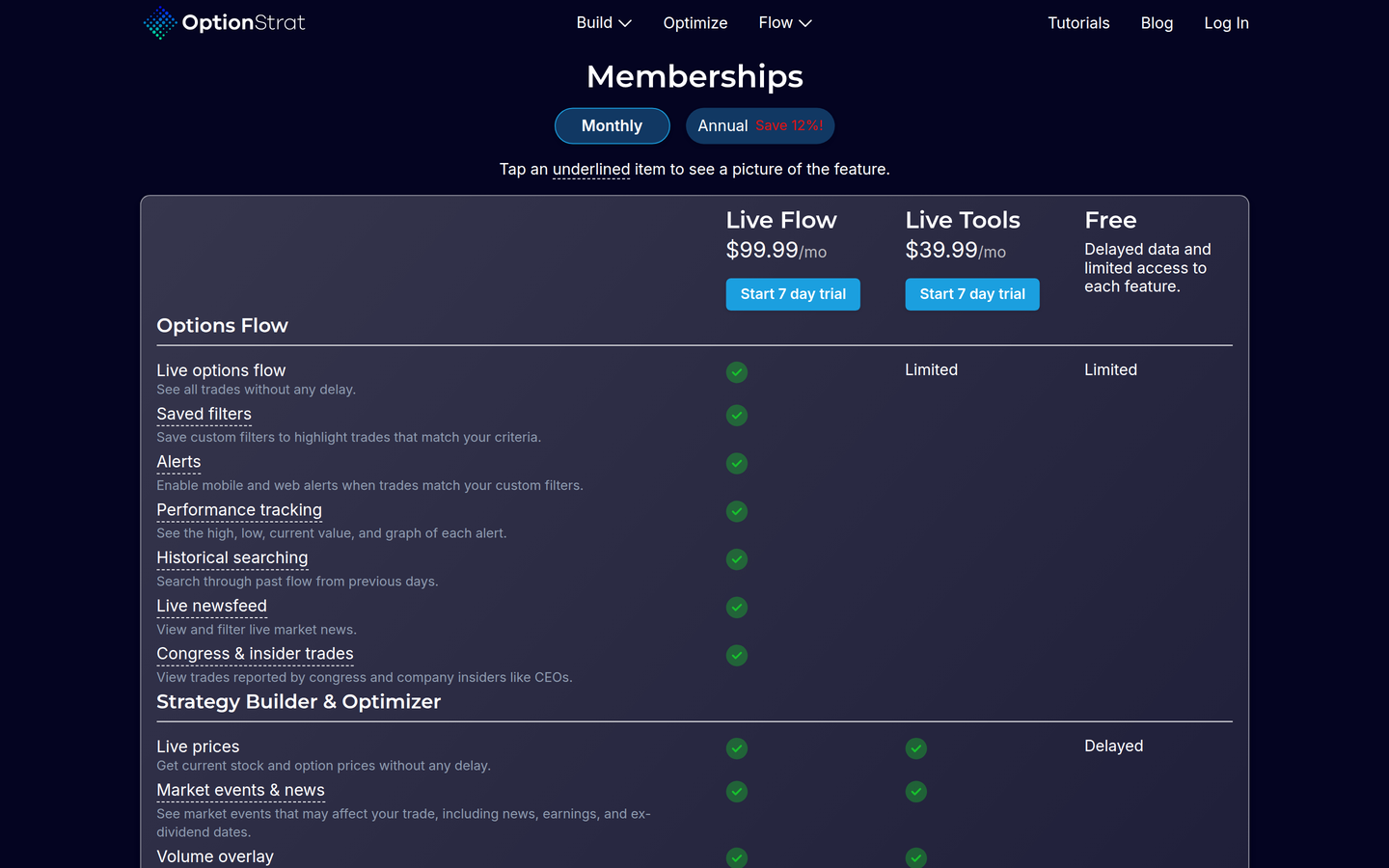This screenshot has width=1389, height=868.
Task: Click Live Flow check for Market events & news
Action: tap(737, 792)
